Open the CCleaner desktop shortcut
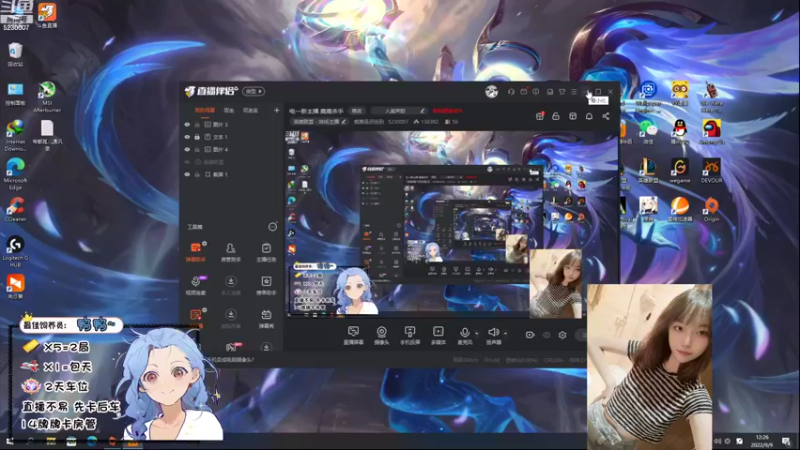The height and width of the screenshot is (450, 800). click(x=15, y=209)
